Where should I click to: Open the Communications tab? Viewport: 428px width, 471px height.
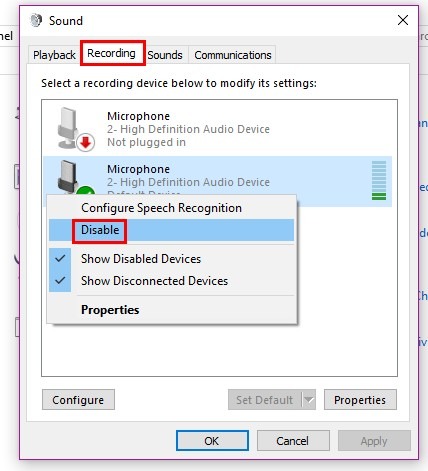pyautogui.click(x=233, y=55)
